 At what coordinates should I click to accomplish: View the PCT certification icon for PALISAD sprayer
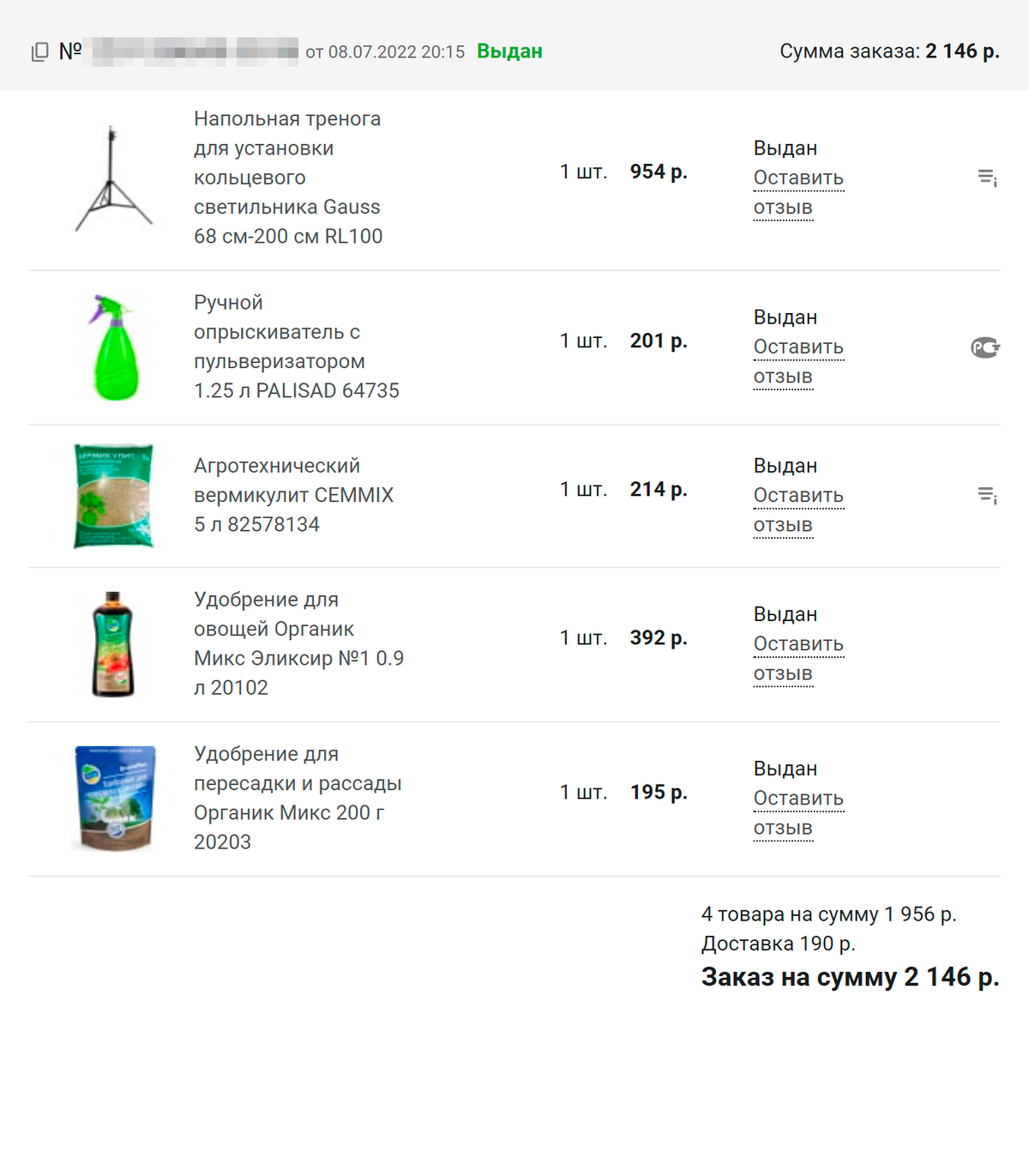985,347
